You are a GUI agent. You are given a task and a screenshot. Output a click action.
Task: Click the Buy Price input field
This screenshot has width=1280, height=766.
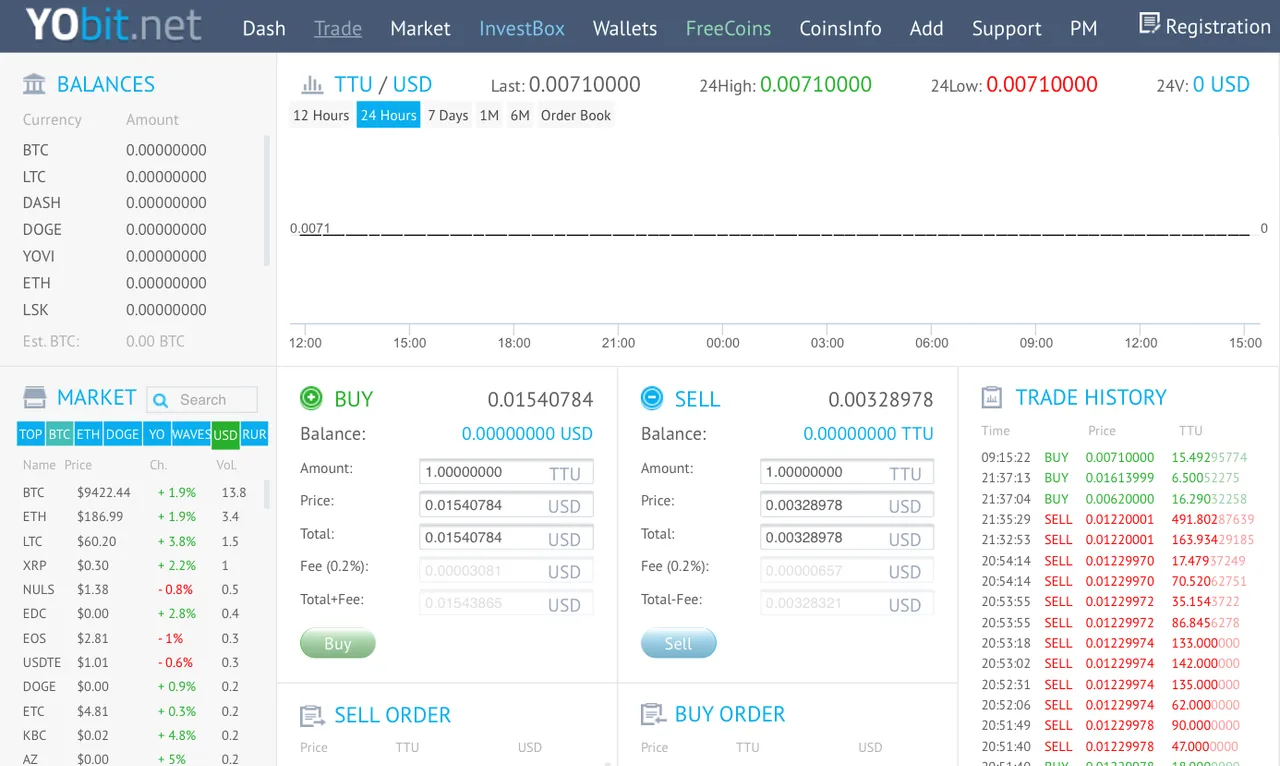pyautogui.click(x=506, y=505)
